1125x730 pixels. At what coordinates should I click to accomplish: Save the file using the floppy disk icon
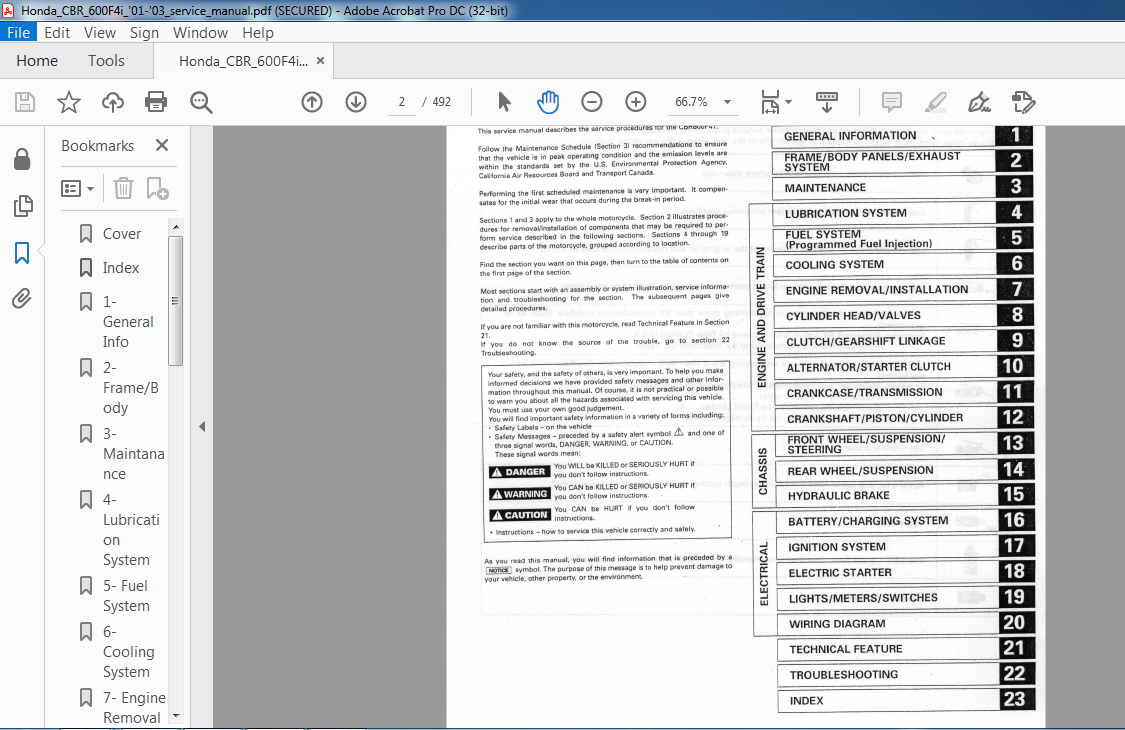[25, 103]
